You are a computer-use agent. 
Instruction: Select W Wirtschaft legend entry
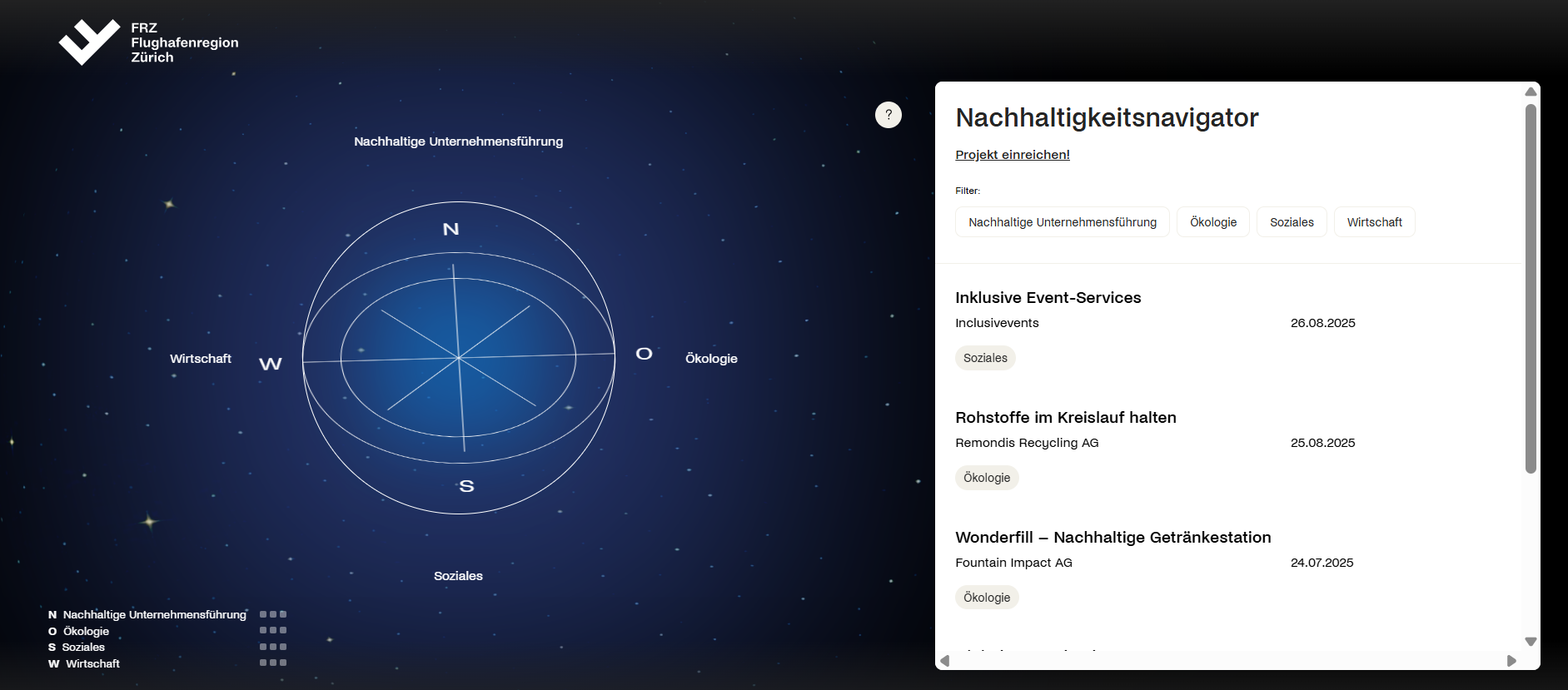coord(84,664)
